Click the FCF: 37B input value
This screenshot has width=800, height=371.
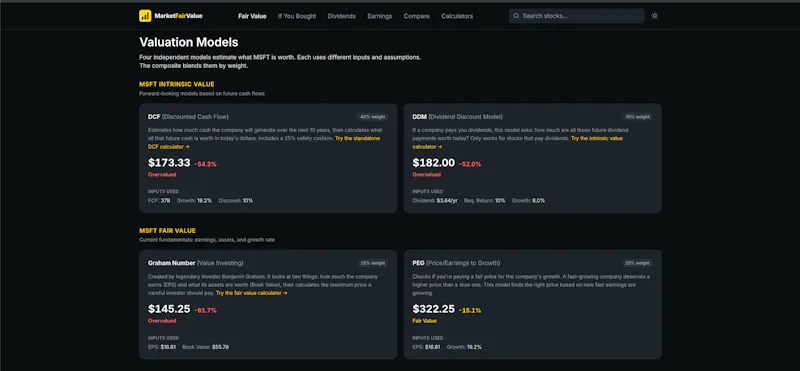pyautogui.click(x=159, y=201)
